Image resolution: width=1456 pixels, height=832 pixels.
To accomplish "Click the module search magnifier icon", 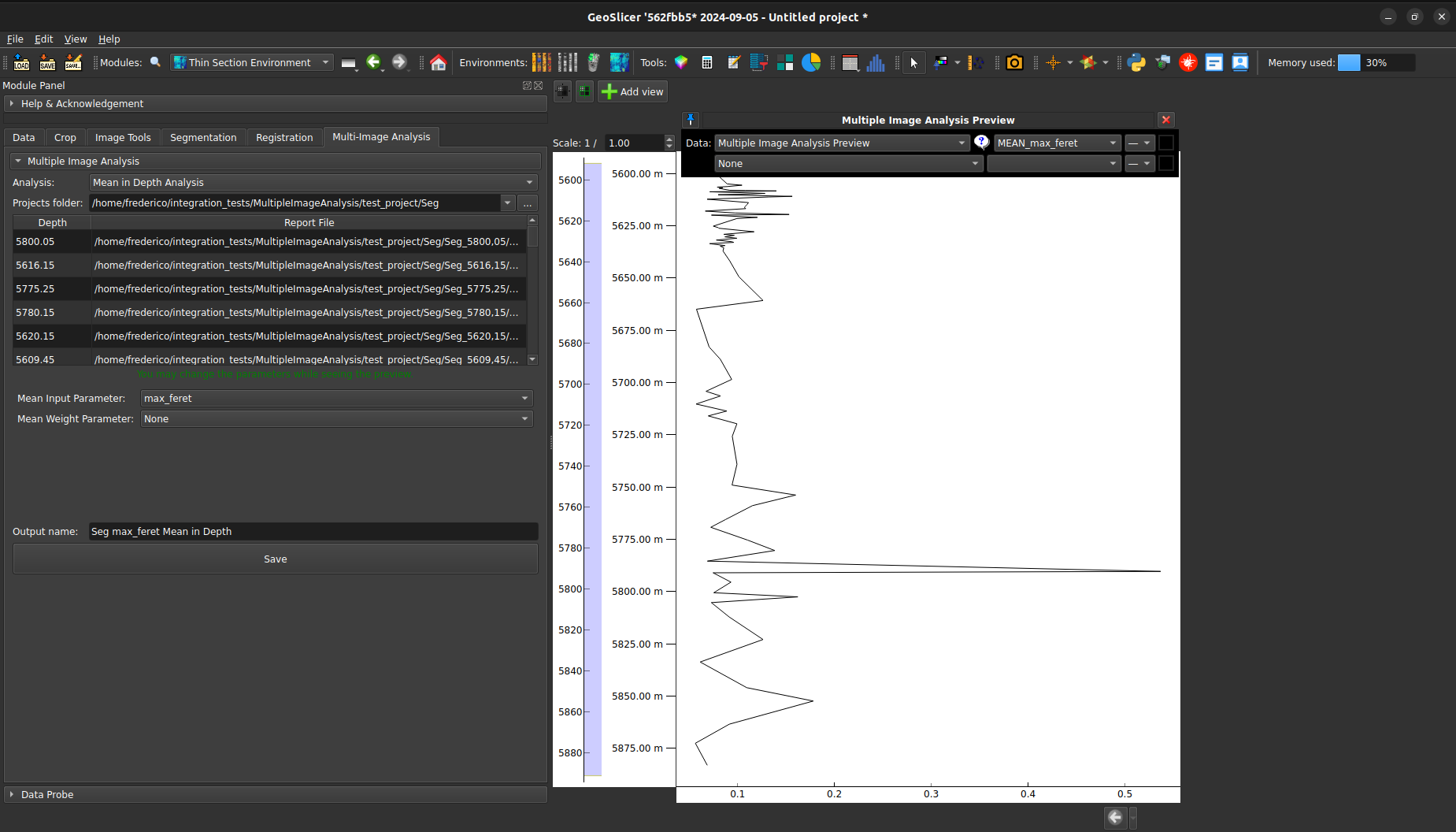I will [156, 62].
